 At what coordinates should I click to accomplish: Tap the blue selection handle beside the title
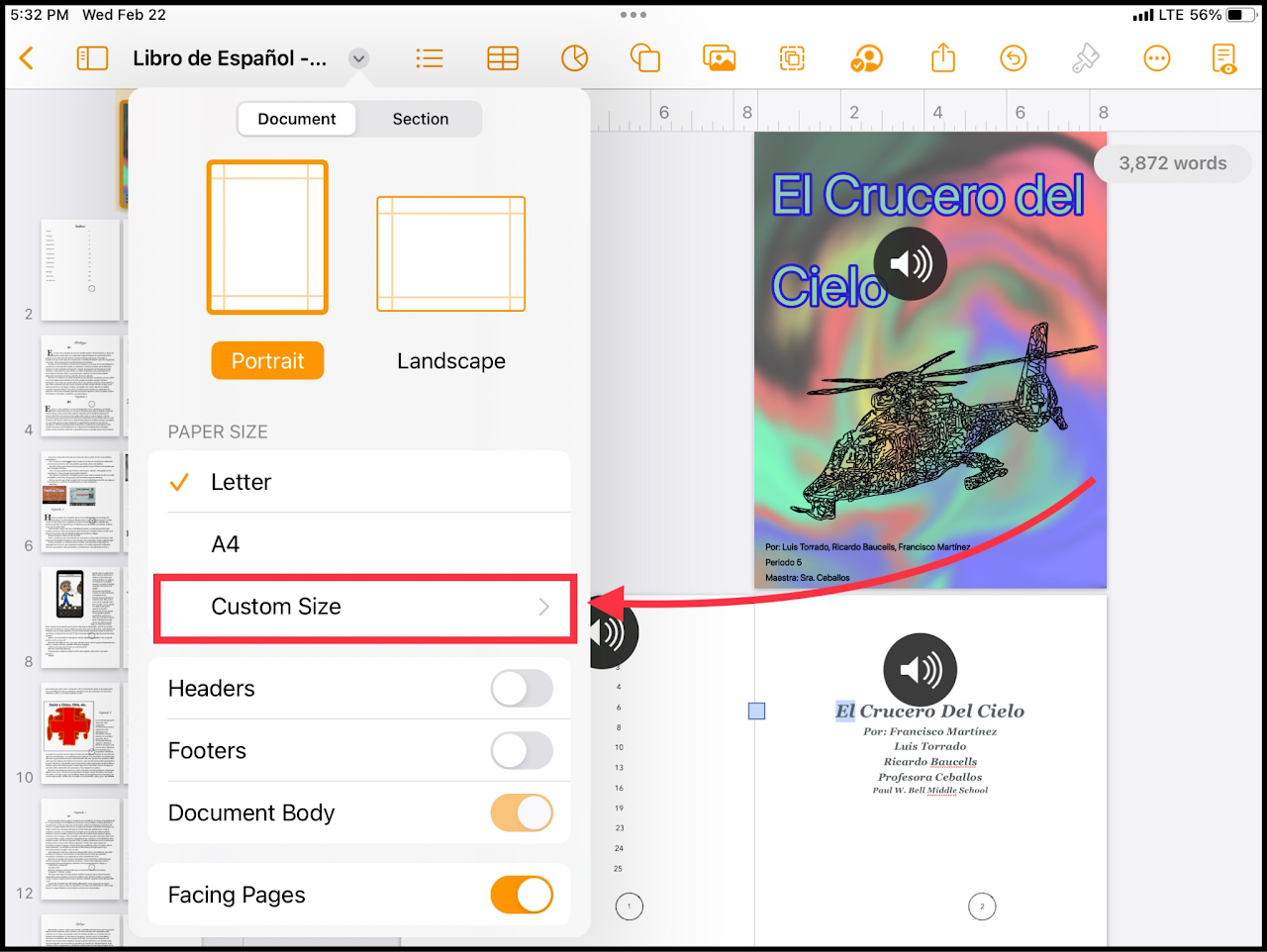(757, 711)
